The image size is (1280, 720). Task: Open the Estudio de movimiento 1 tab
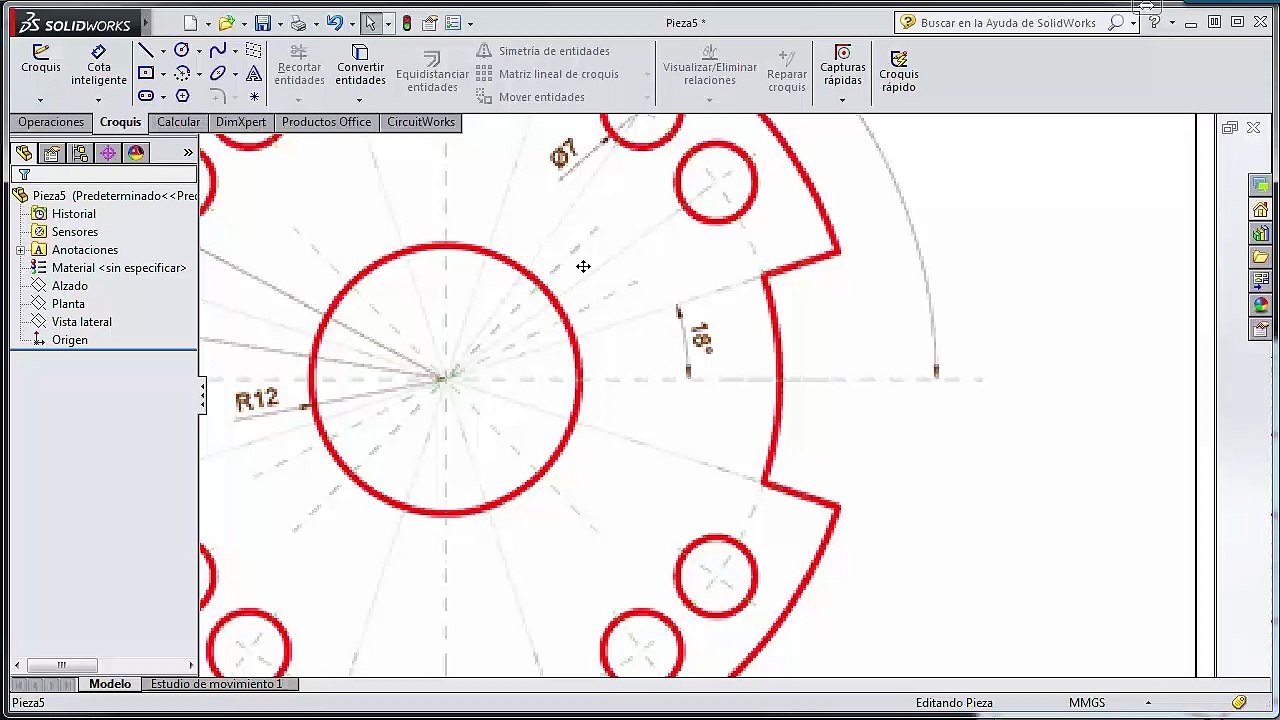point(217,684)
